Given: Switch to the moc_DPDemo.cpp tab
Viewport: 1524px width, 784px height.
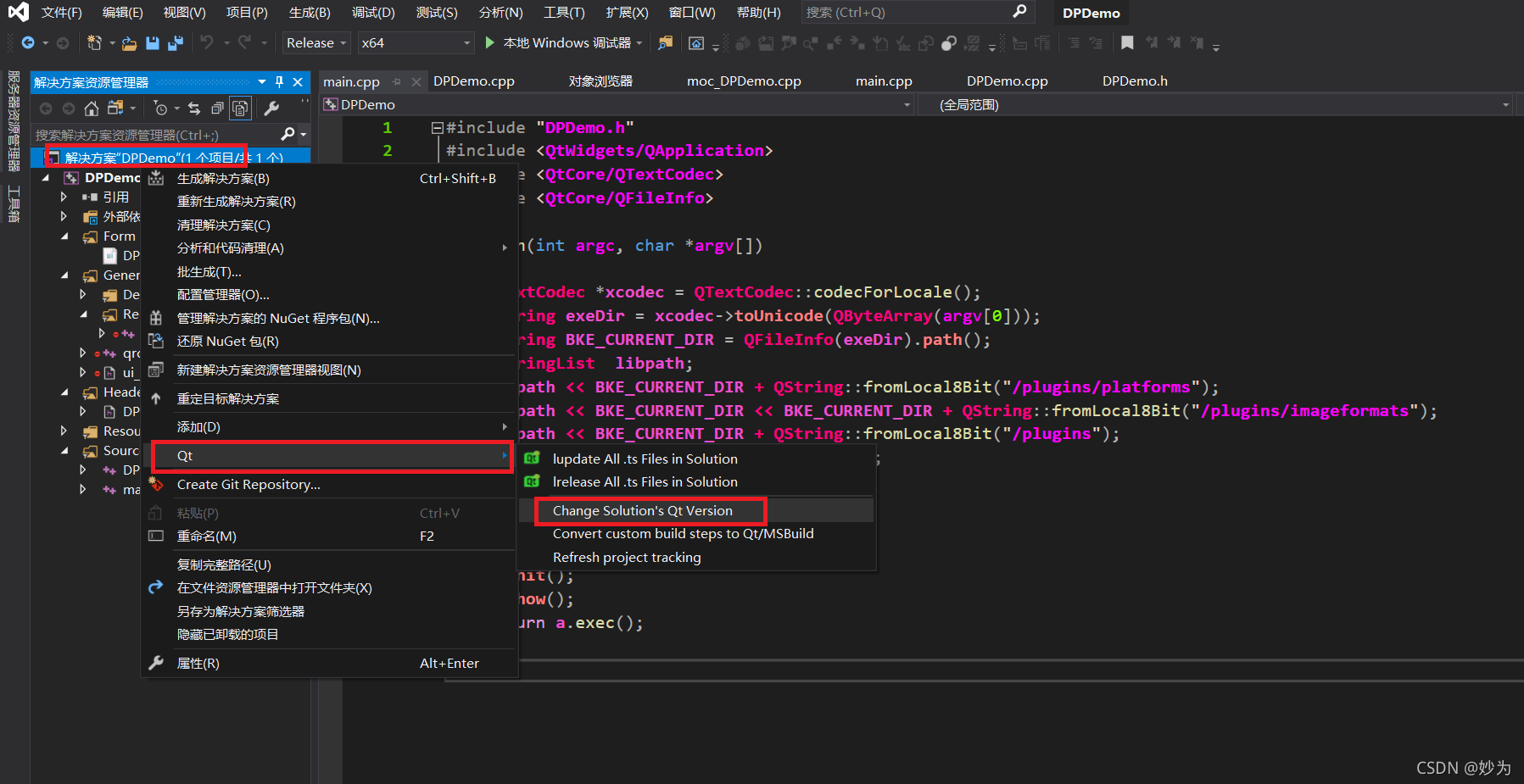Looking at the screenshot, I should (x=744, y=81).
